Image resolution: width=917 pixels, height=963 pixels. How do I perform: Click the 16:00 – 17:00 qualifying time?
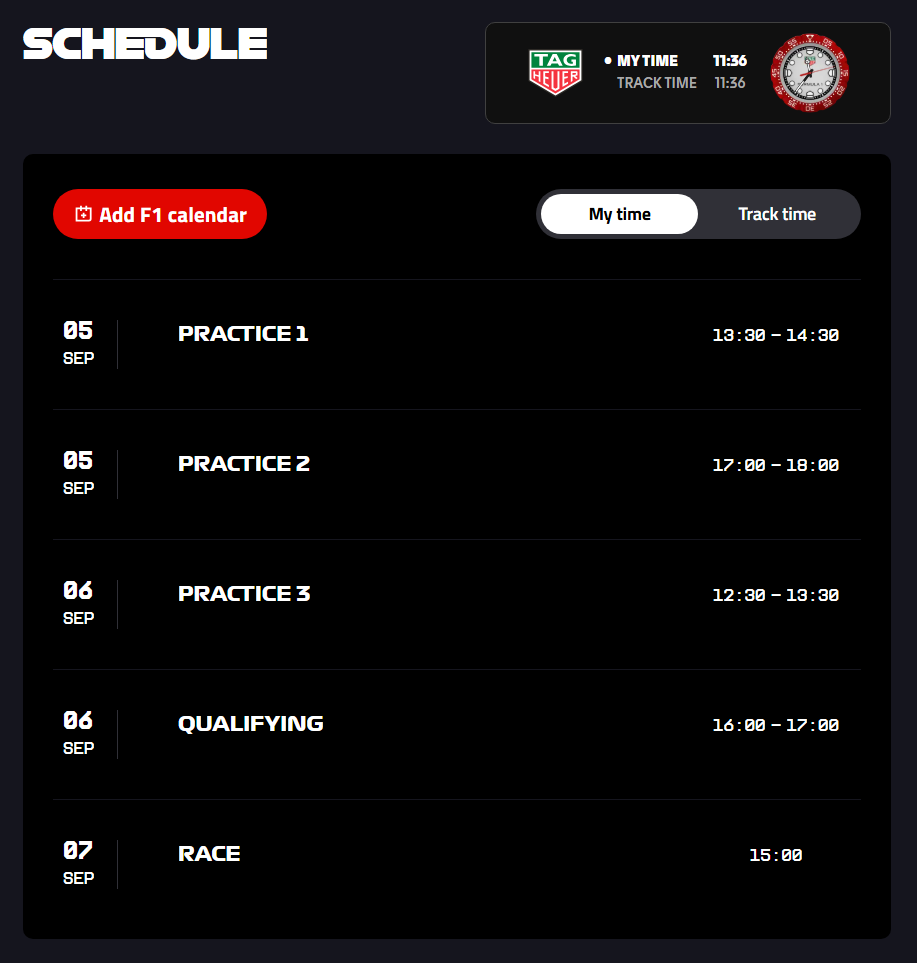(x=775, y=726)
